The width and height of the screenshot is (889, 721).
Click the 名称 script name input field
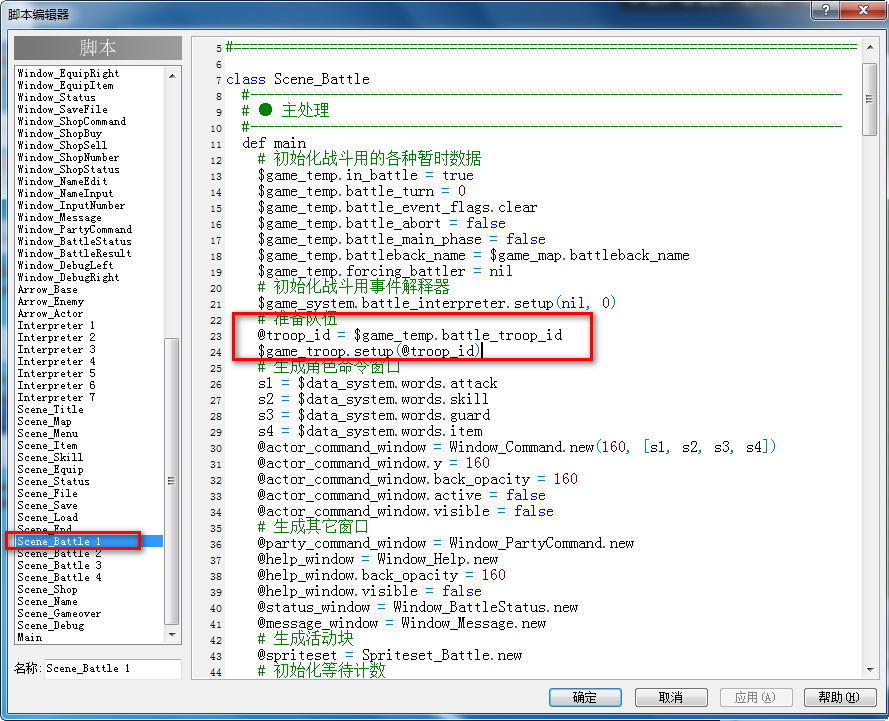pos(113,669)
